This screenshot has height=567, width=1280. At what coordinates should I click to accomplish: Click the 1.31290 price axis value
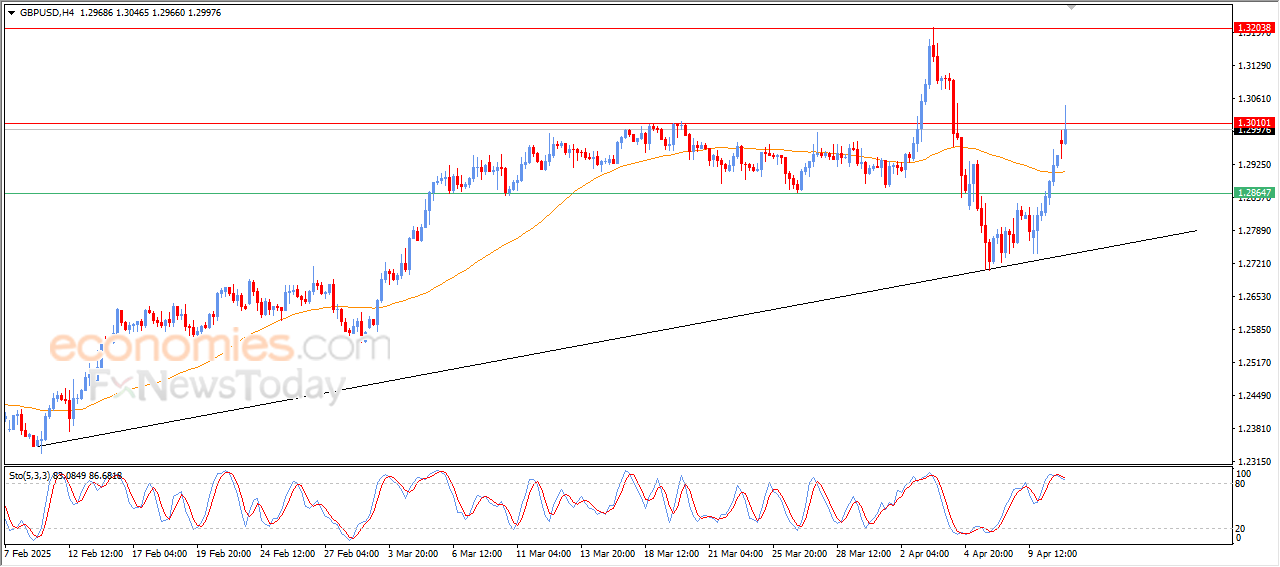[1254, 65]
